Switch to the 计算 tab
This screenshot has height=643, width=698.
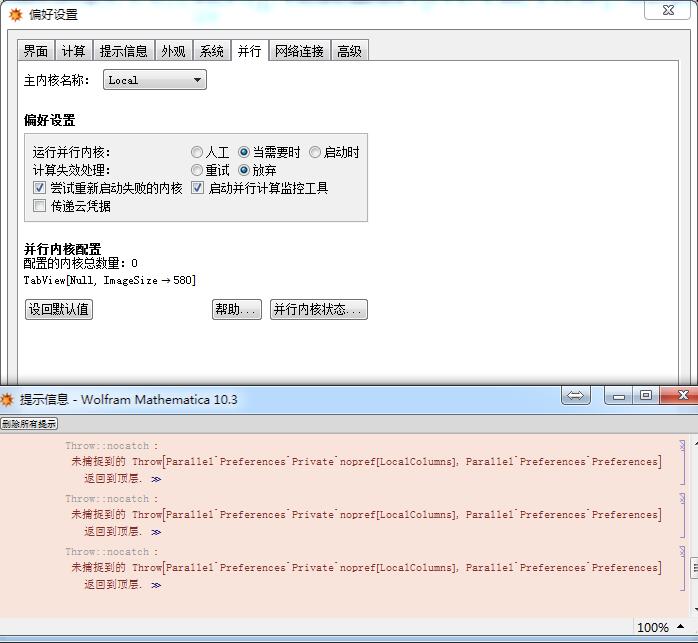(73, 51)
